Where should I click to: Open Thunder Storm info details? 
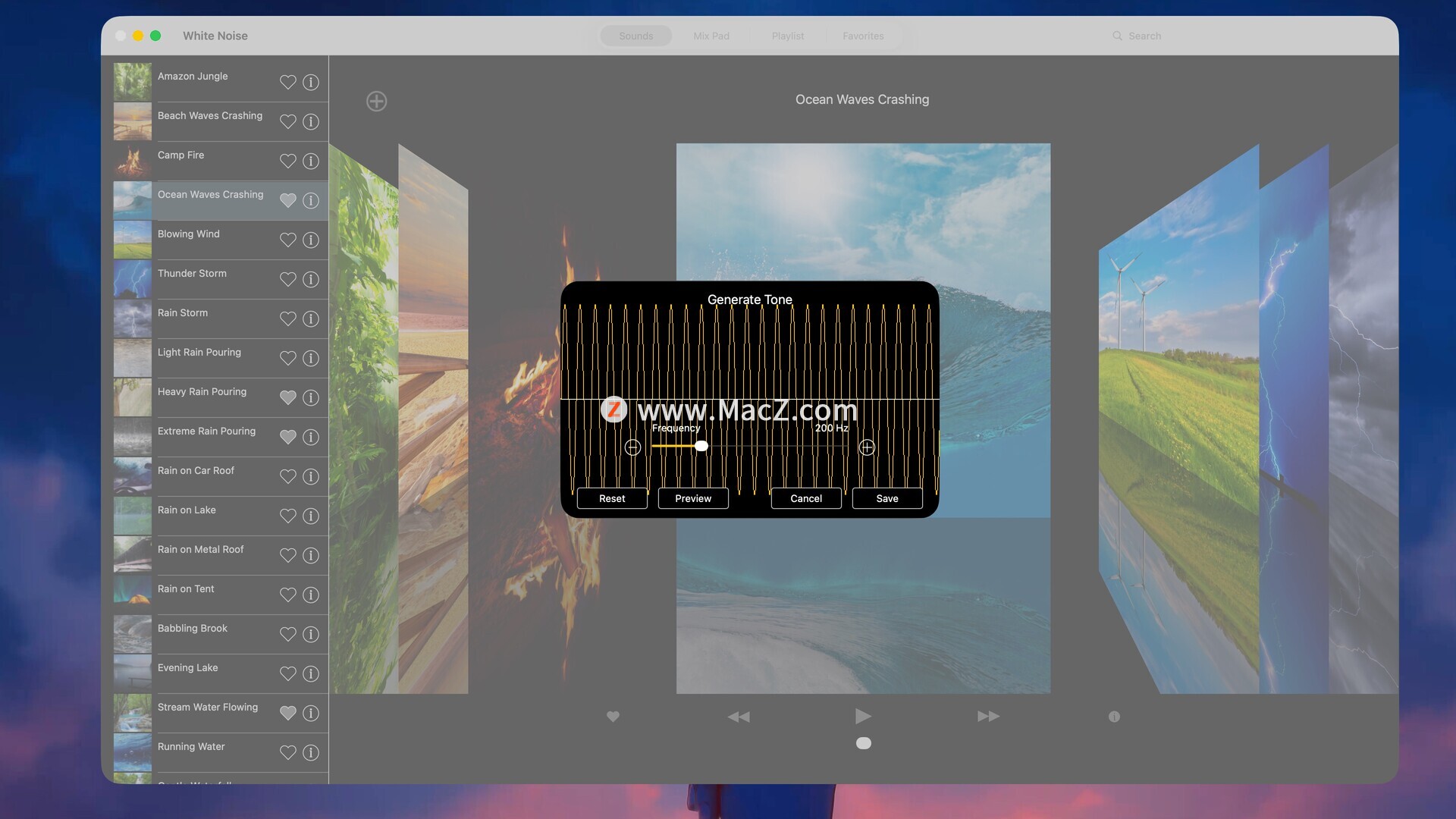click(x=311, y=279)
